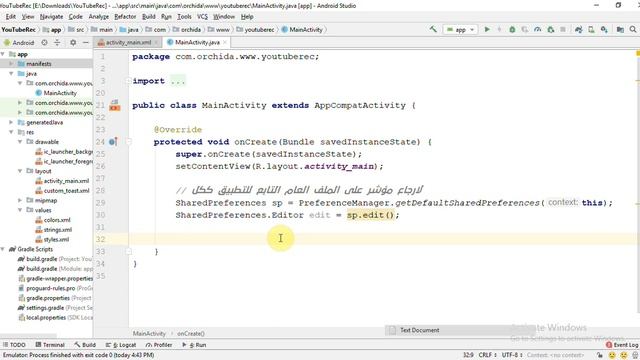640x360 pixels.
Task: Sync project with Gradle files icon
Action: [x=578, y=29]
